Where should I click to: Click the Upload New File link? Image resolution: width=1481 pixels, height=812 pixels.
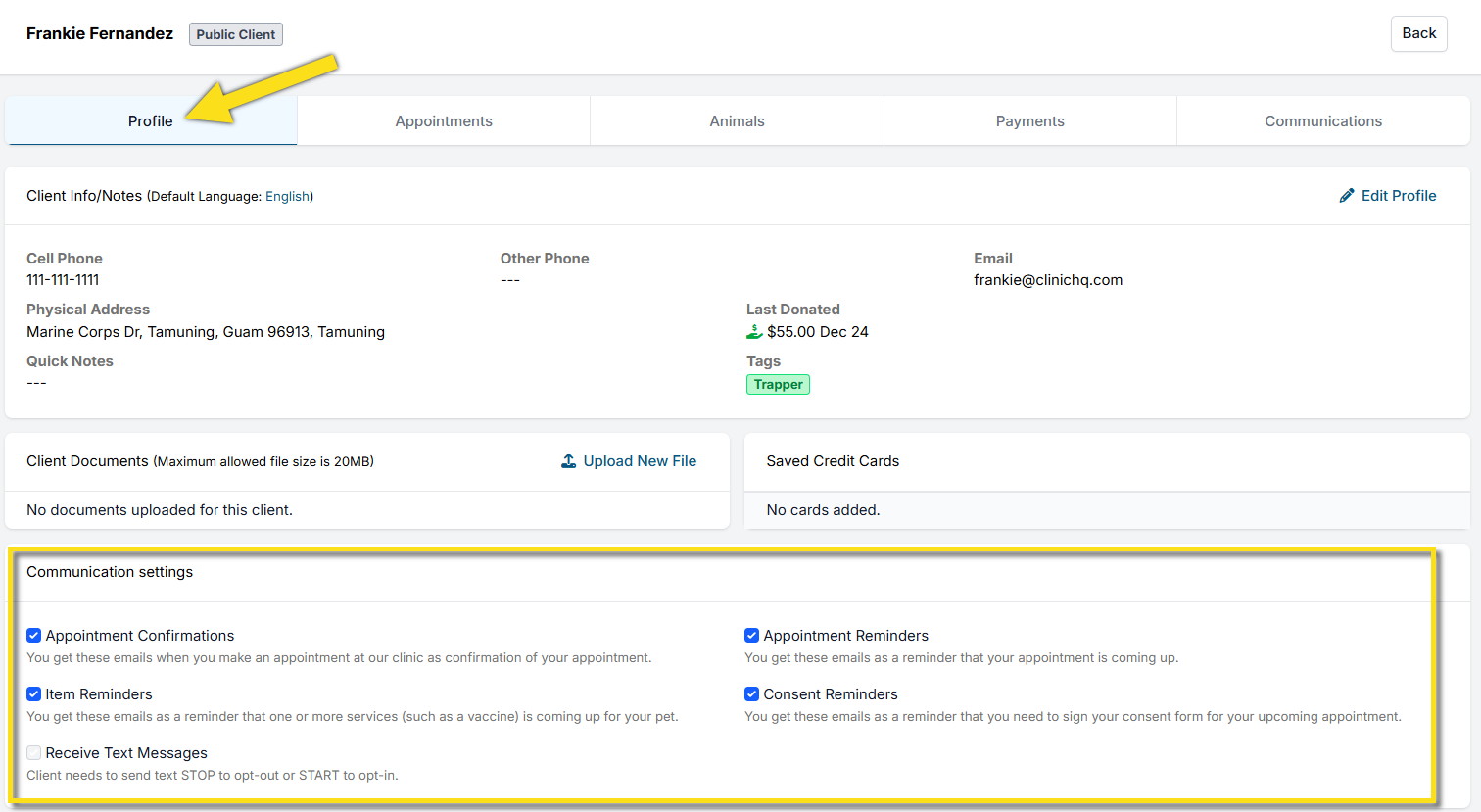pyautogui.click(x=640, y=461)
